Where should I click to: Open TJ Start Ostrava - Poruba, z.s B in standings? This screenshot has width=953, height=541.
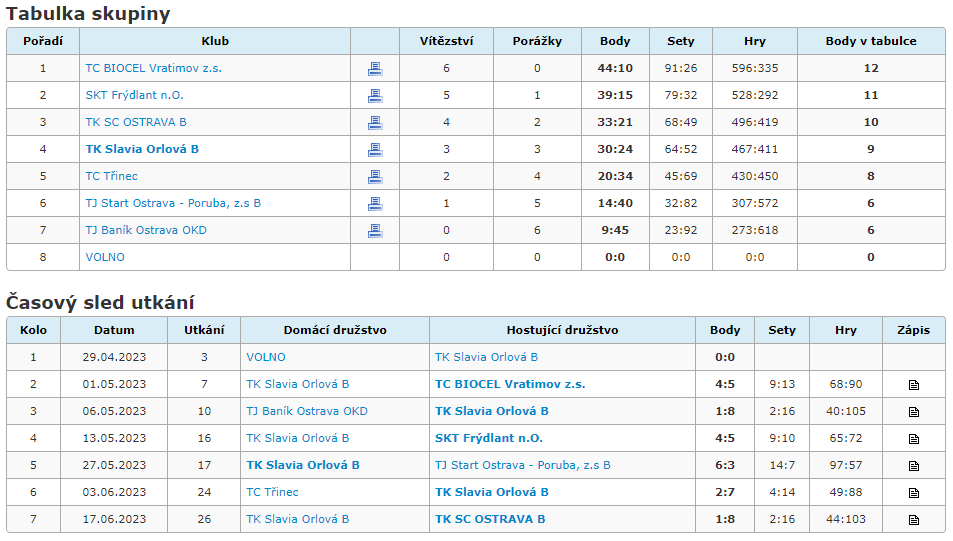(173, 203)
